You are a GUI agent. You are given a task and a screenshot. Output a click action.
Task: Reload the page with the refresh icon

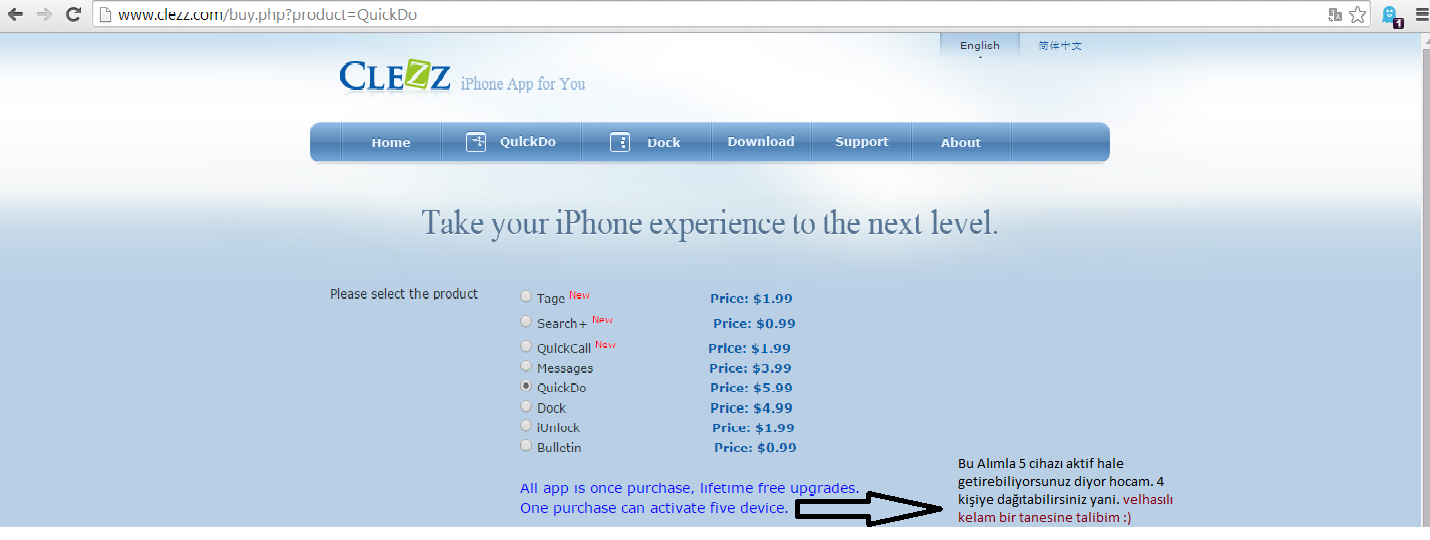pos(73,15)
